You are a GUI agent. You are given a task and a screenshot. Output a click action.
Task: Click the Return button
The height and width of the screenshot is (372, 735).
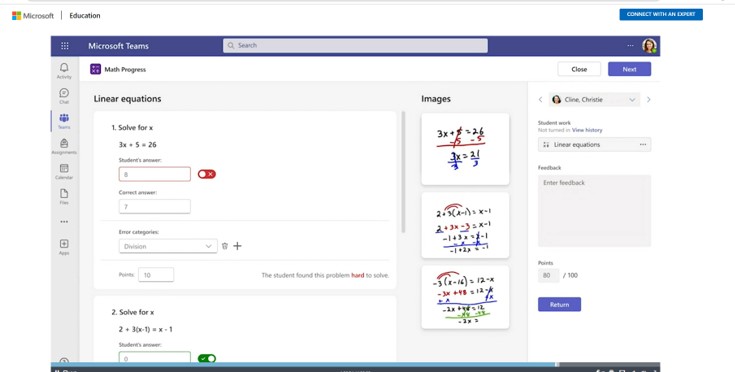tap(559, 304)
